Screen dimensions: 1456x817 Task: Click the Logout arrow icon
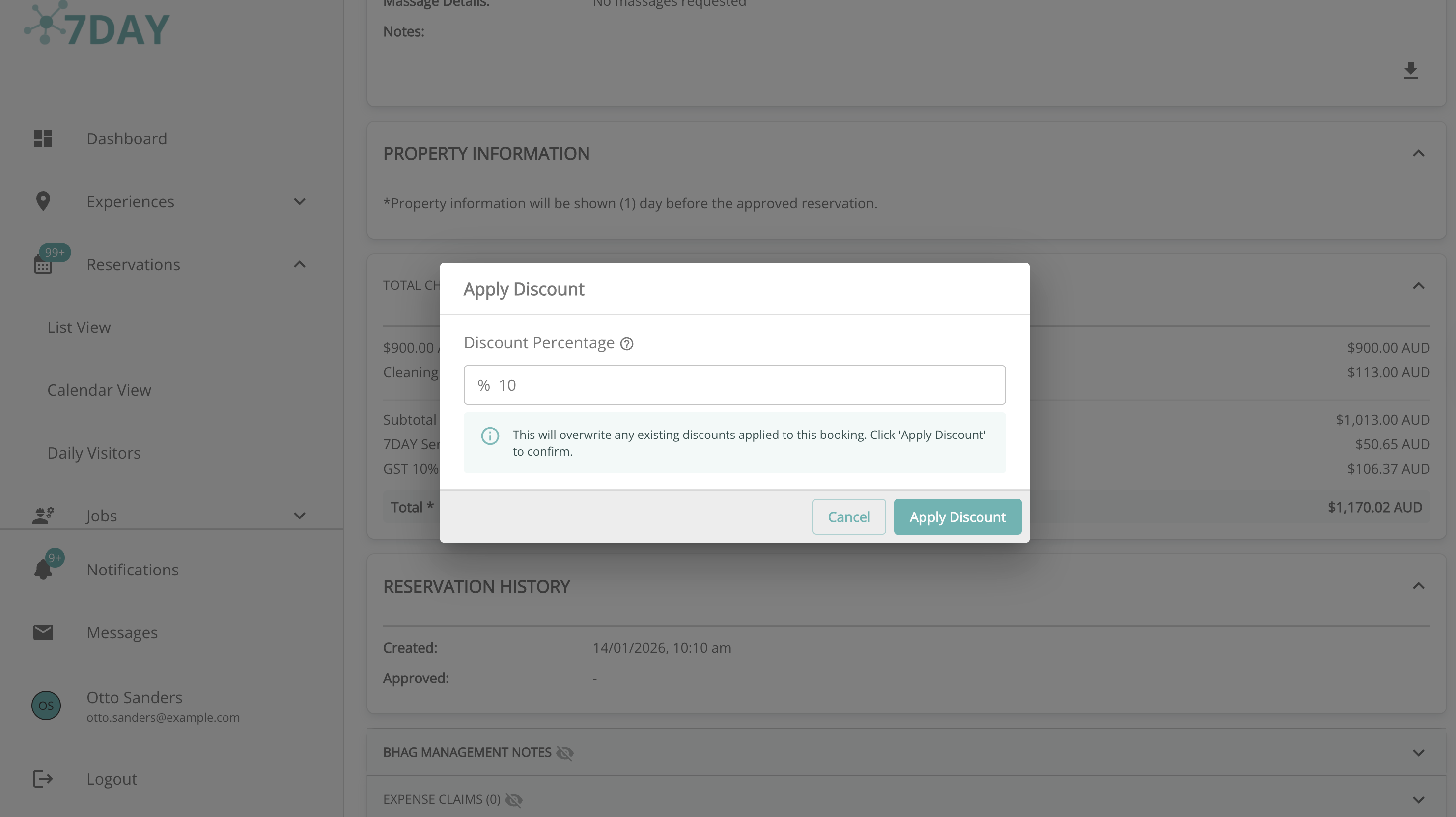[43, 779]
